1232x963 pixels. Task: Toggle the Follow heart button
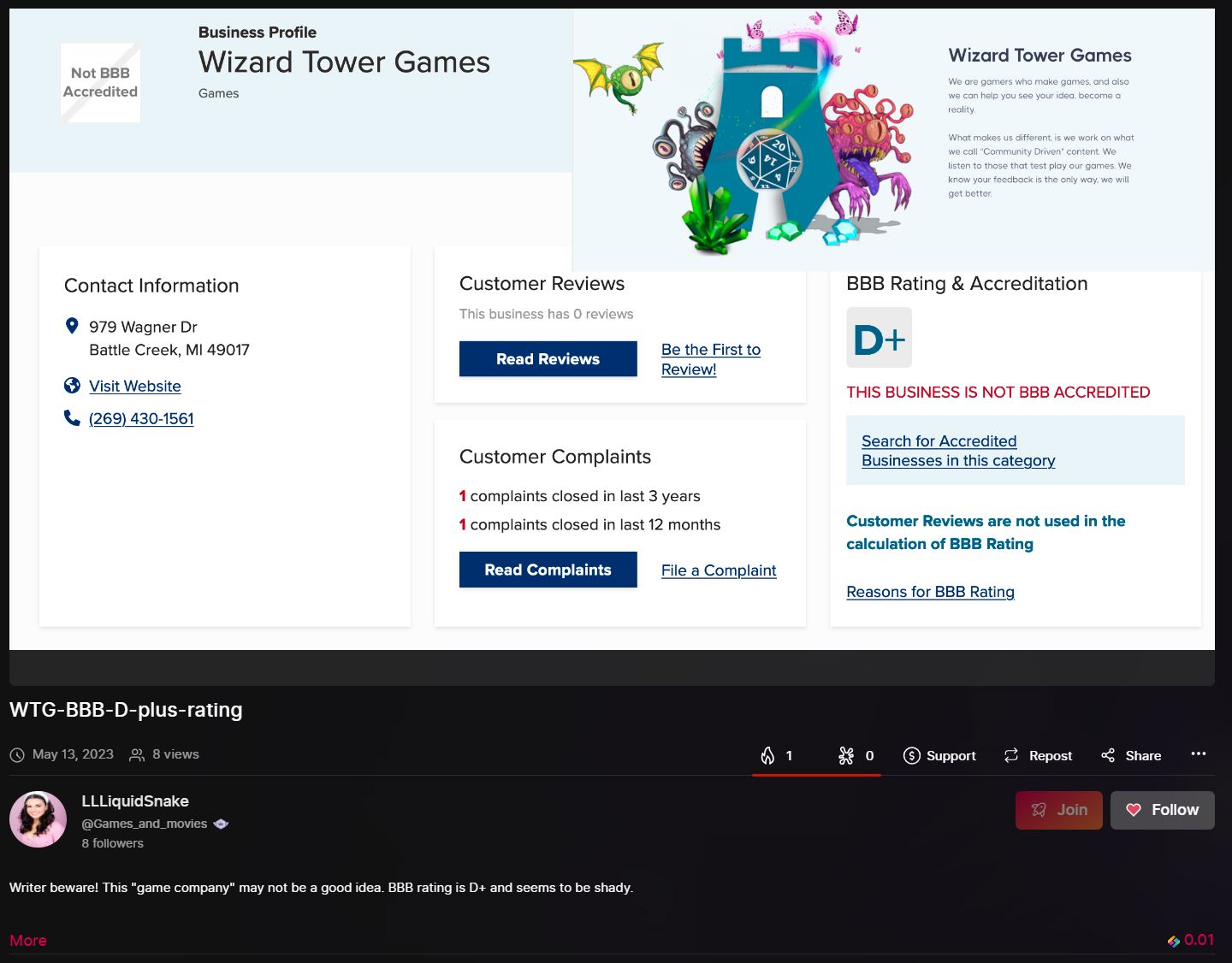1162,810
